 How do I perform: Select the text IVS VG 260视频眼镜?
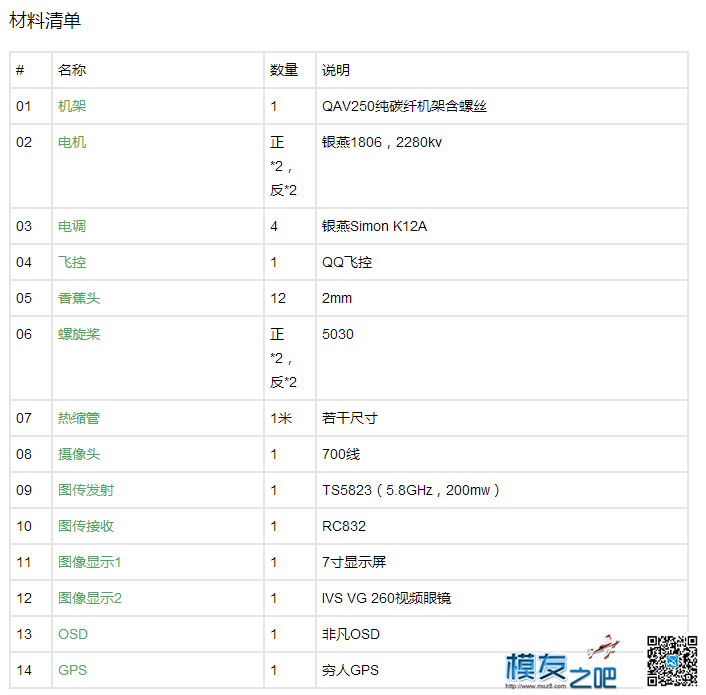[386, 598]
